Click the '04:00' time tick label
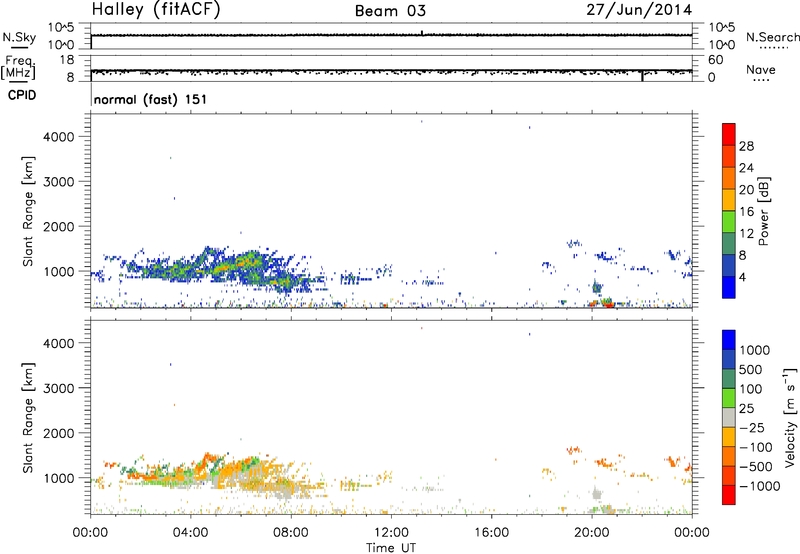This screenshot has width=800, height=554. [190, 533]
